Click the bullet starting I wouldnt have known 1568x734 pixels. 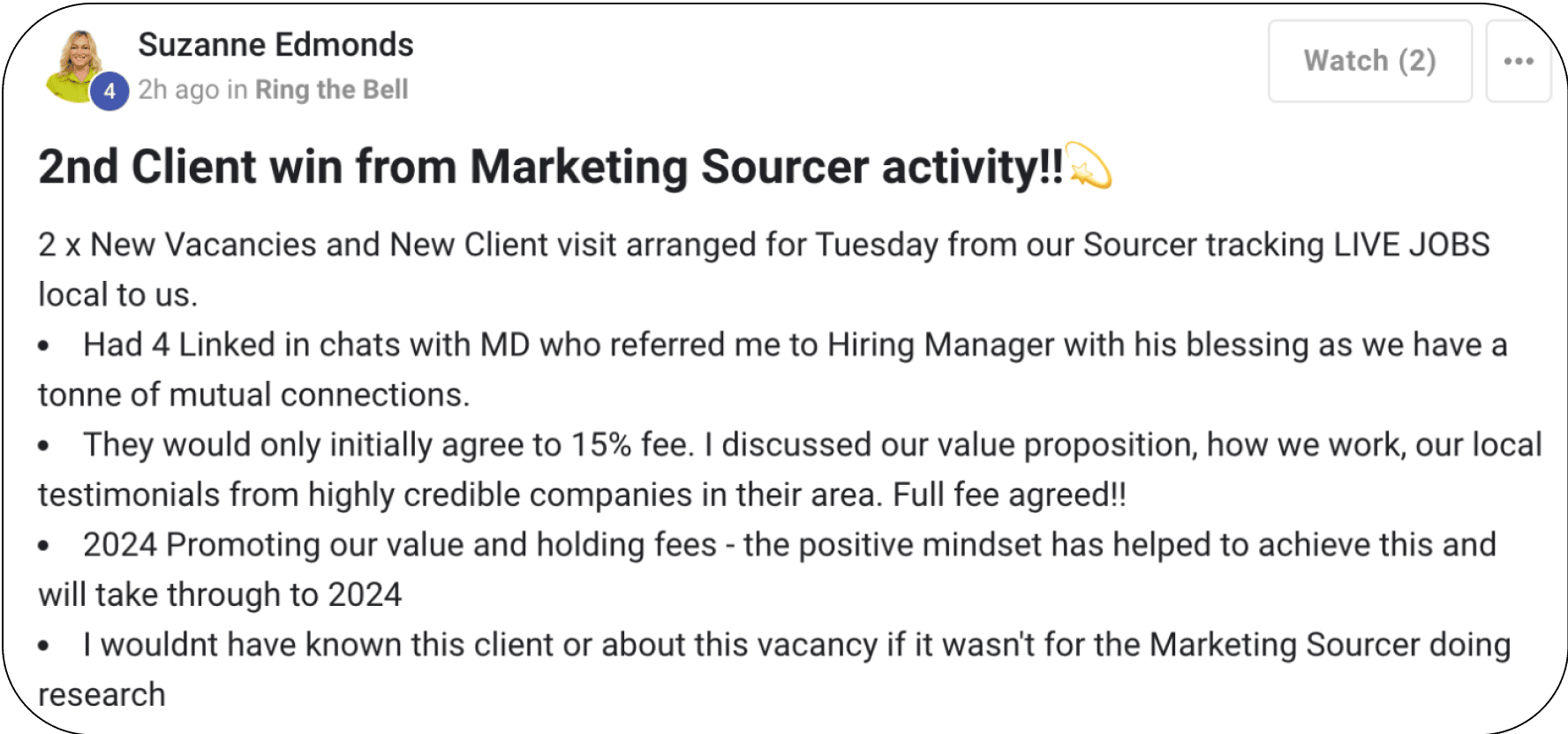point(774,670)
